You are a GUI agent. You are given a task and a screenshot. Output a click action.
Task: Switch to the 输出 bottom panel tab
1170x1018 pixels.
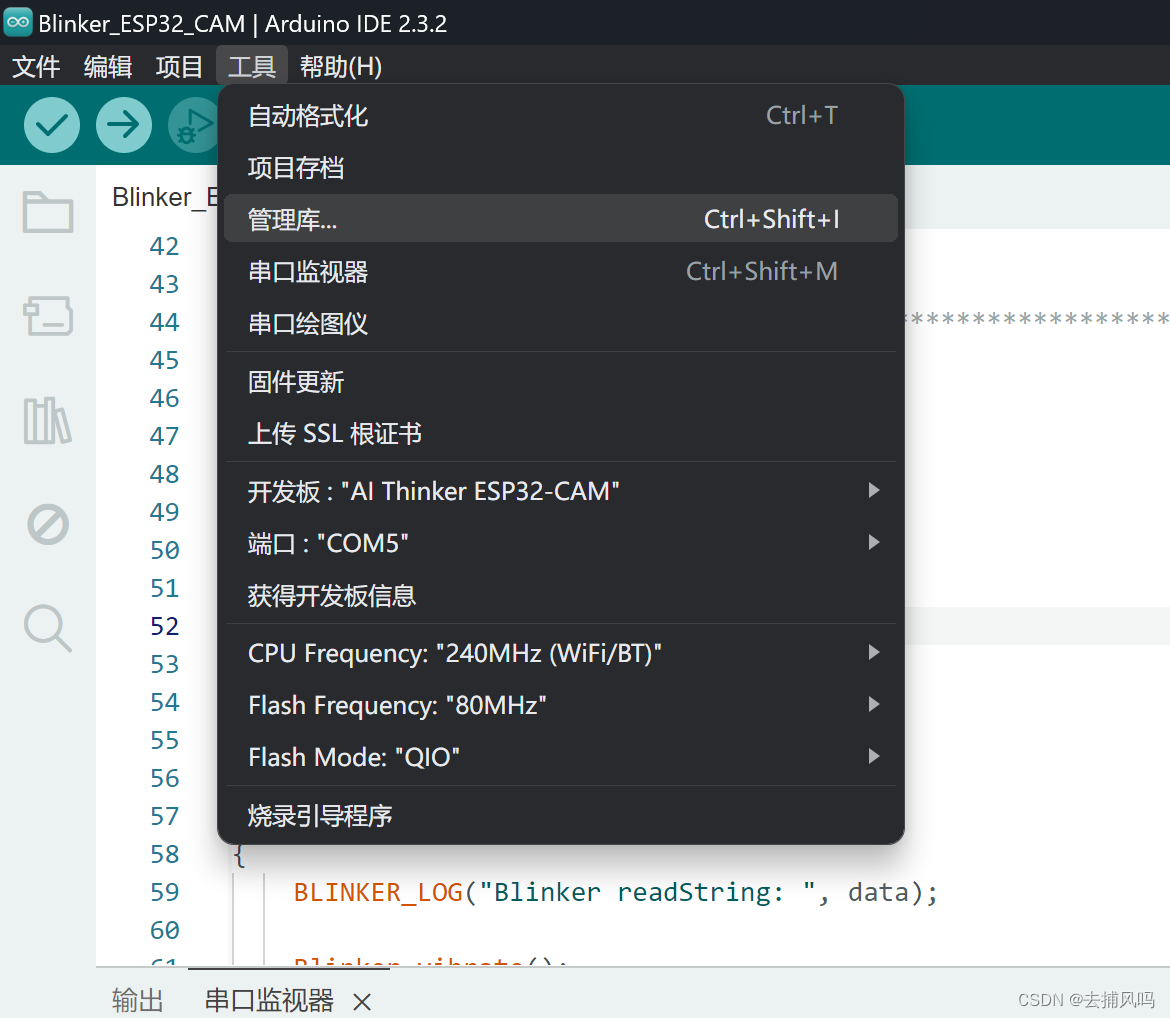137,1000
